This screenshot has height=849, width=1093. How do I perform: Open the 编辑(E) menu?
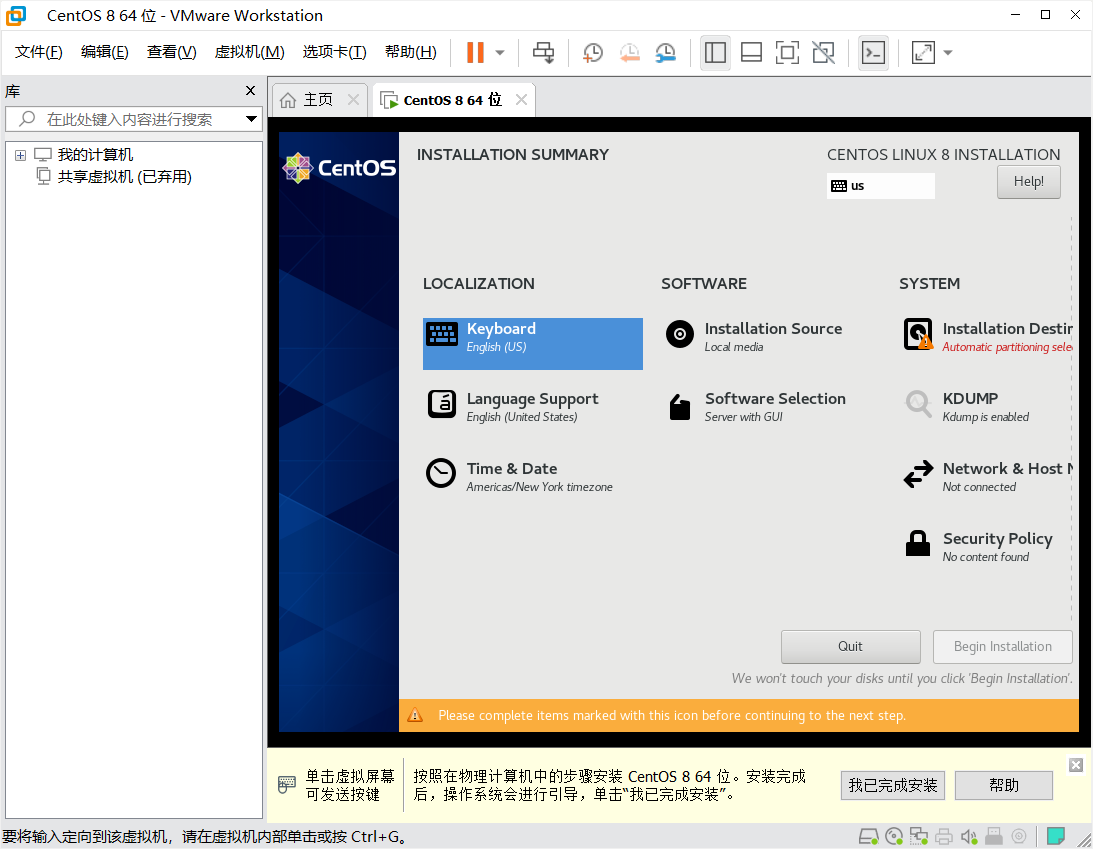click(x=105, y=52)
